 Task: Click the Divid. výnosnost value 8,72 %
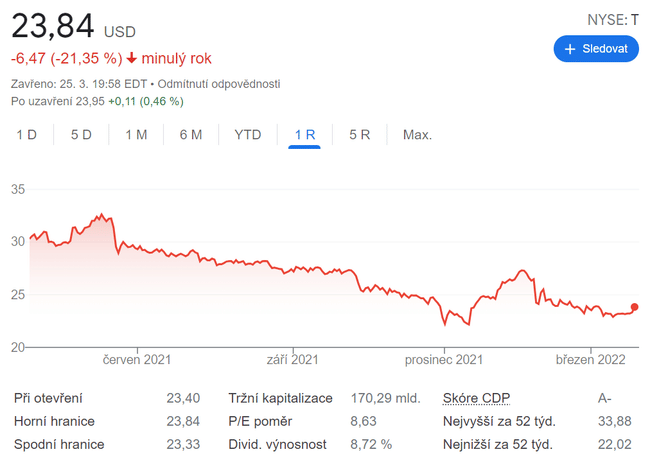tap(371, 444)
